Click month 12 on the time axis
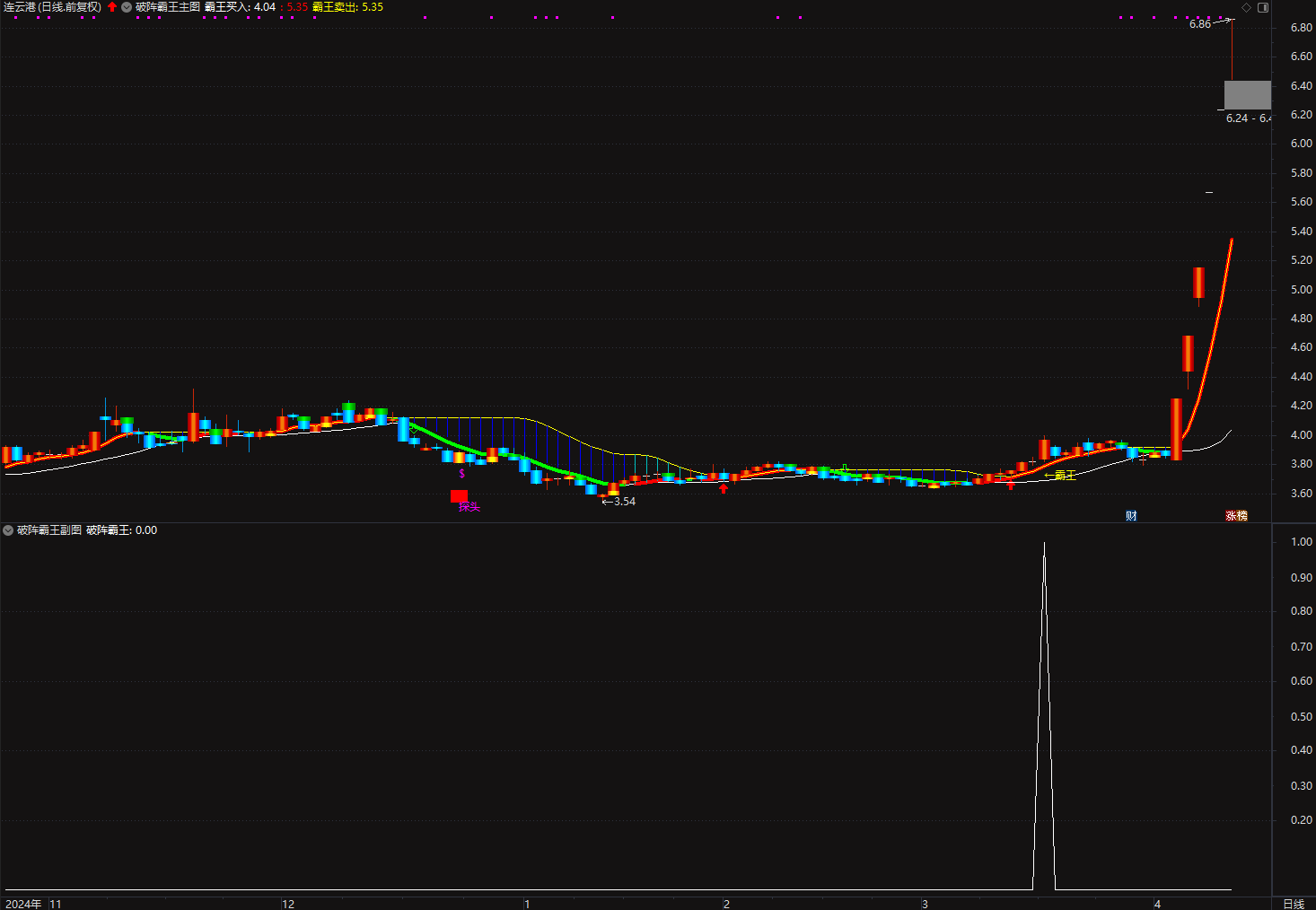 (x=288, y=904)
